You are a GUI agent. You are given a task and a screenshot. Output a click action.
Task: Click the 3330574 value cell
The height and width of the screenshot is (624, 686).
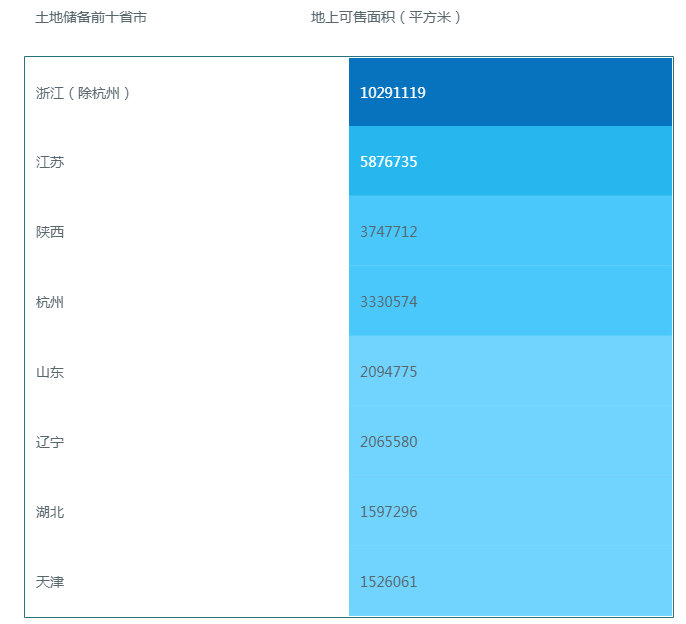click(389, 302)
